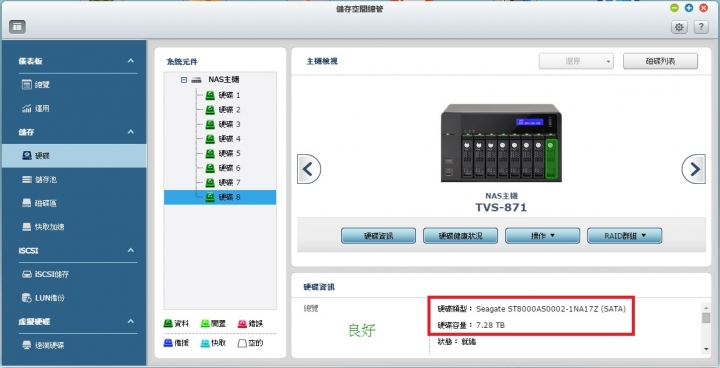Select 硬碟 8 in tree
The width and height of the screenshot is (720, 368).
click(x=220, y=197)
